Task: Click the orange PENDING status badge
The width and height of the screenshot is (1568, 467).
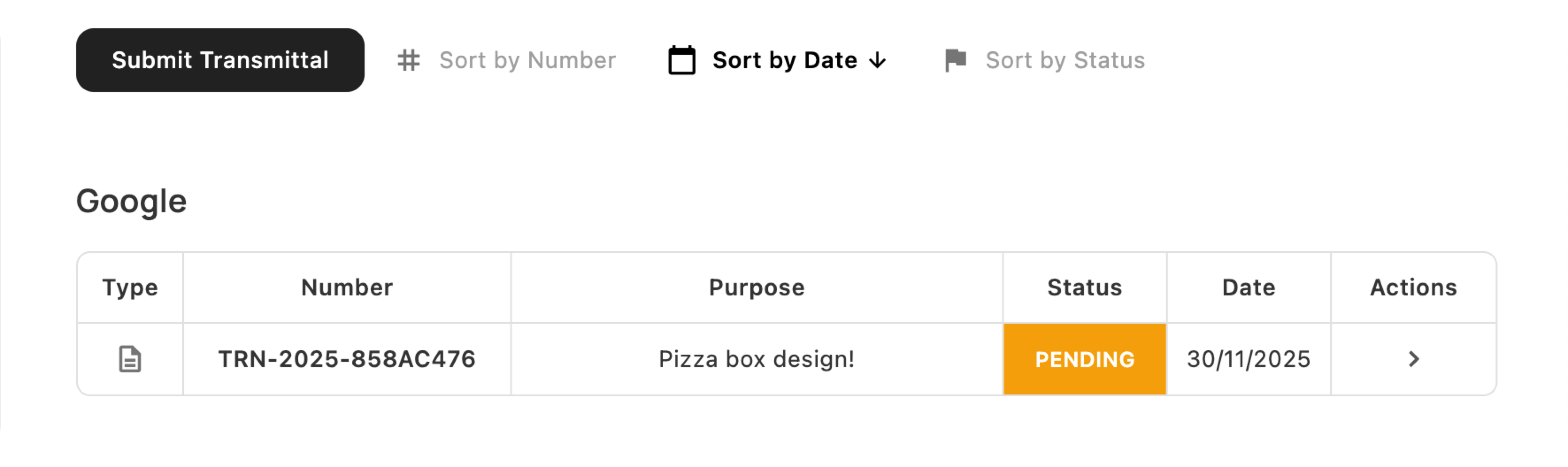Action: (1085, 359)
